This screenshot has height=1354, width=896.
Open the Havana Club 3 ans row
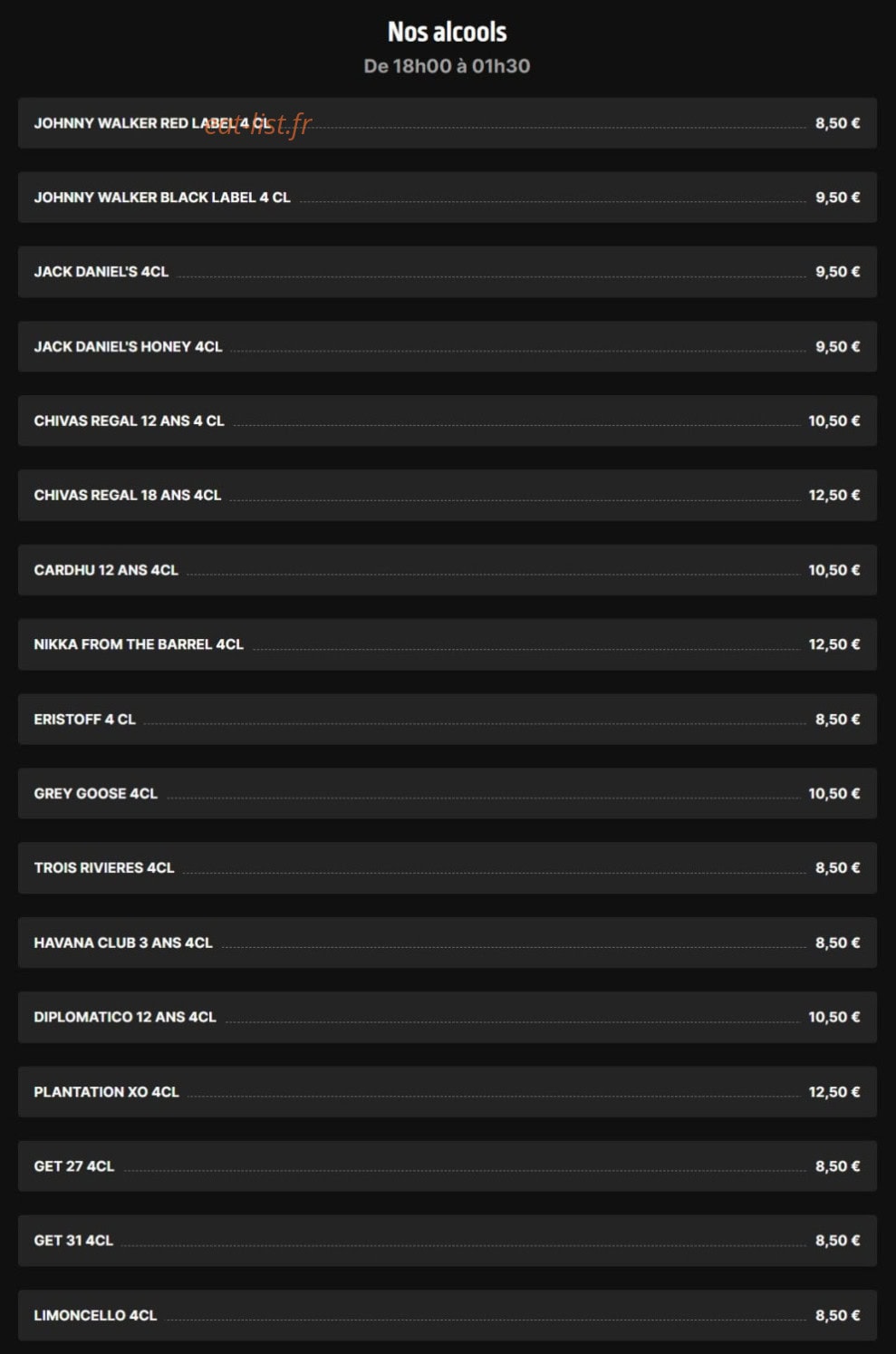pyautogui.click(x=447, y=943)
